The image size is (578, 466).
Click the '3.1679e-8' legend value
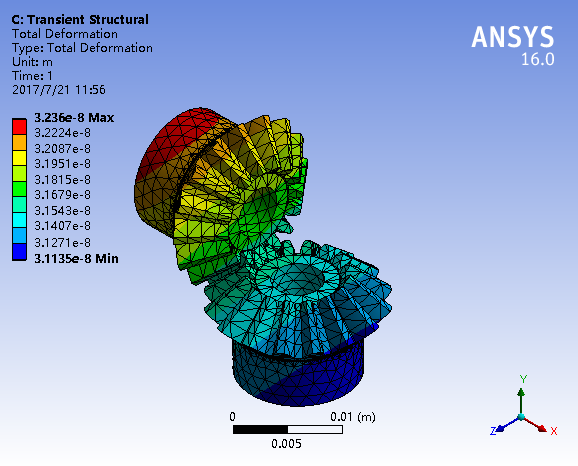pyautogui.click(x=62, y=194)
